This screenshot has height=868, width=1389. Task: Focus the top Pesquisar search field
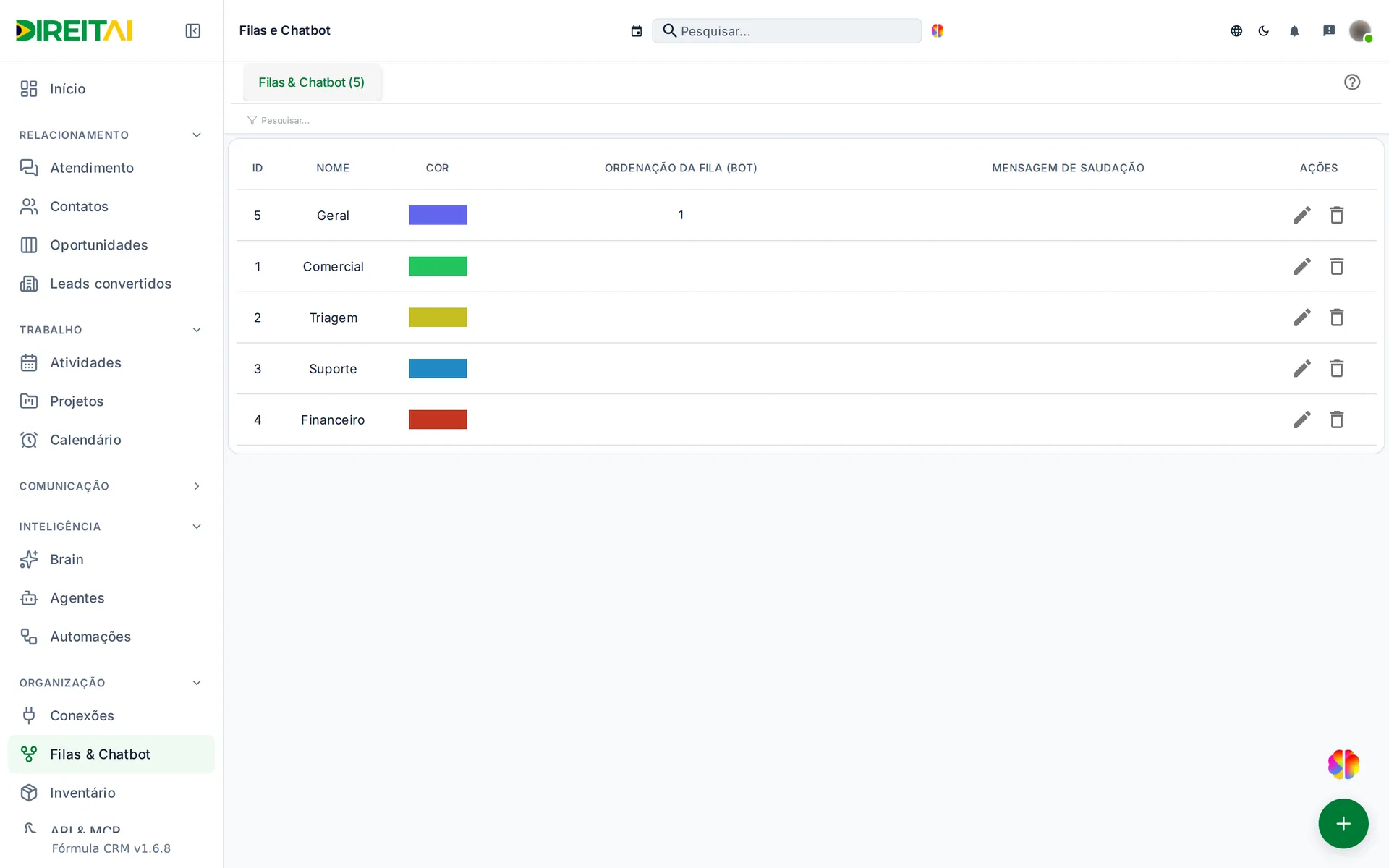[x=786, y=30]
